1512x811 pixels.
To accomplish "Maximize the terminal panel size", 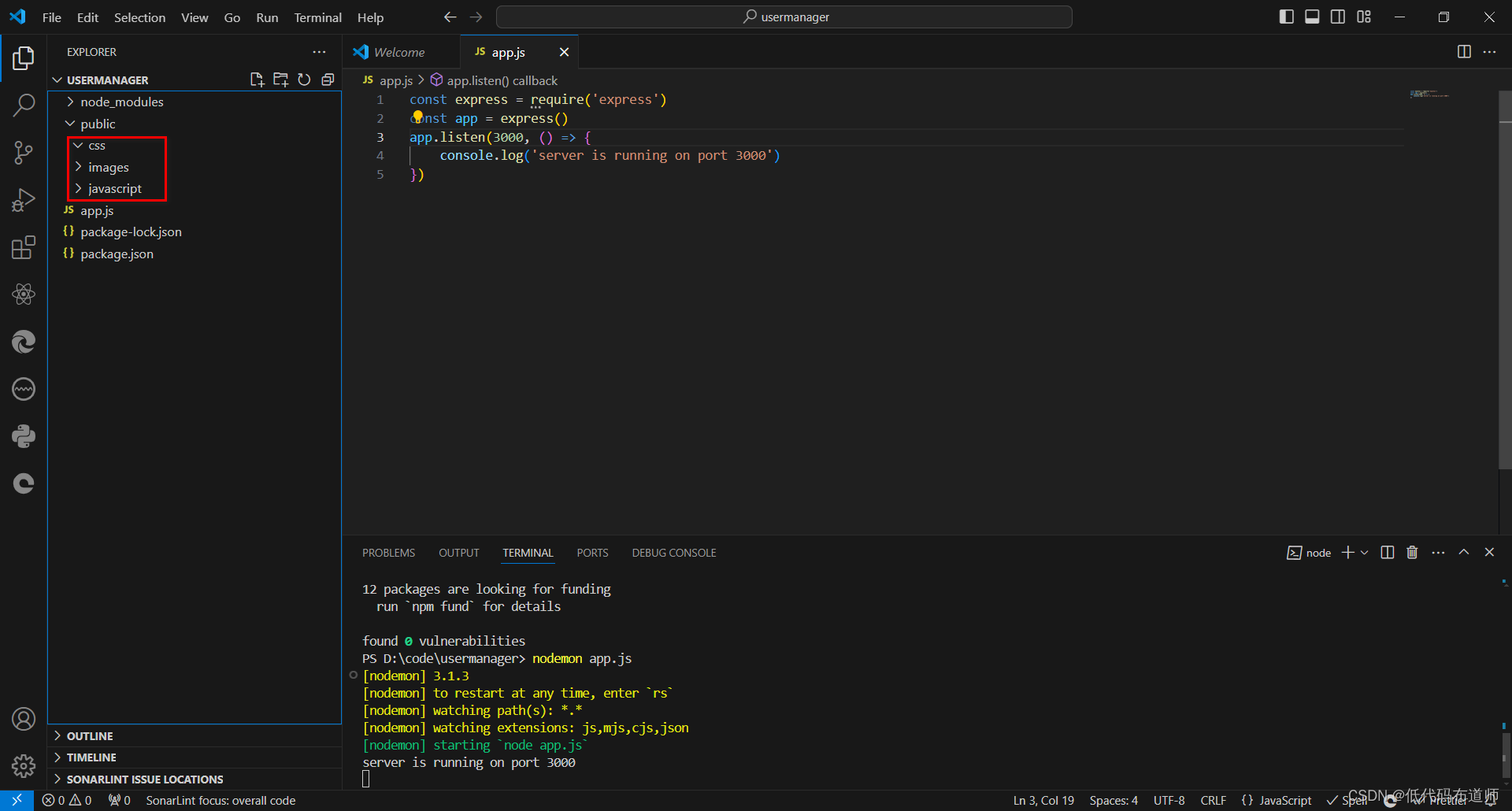I will [x=1463, y=553].
